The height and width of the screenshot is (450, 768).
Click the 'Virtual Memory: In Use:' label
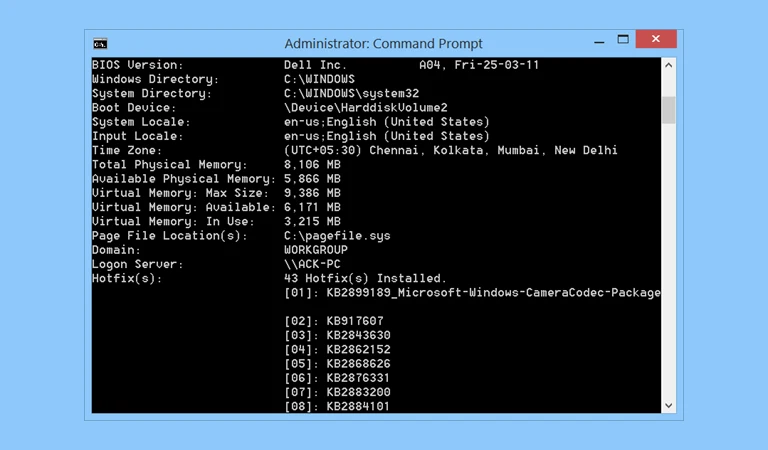click(173, 221)
